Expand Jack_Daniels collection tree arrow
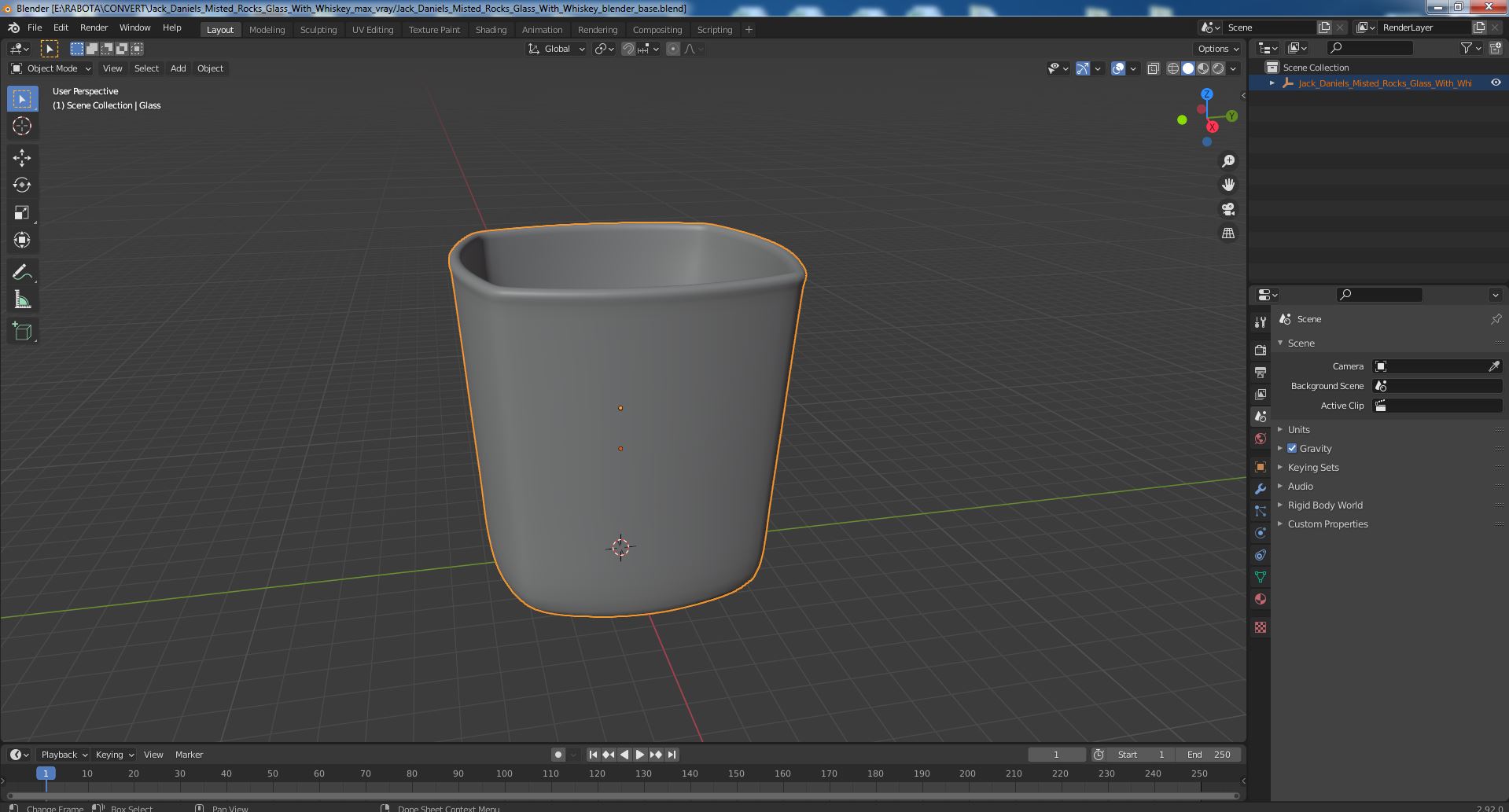This screenshot has height=812, width=1509. [x=1272, y=83]
